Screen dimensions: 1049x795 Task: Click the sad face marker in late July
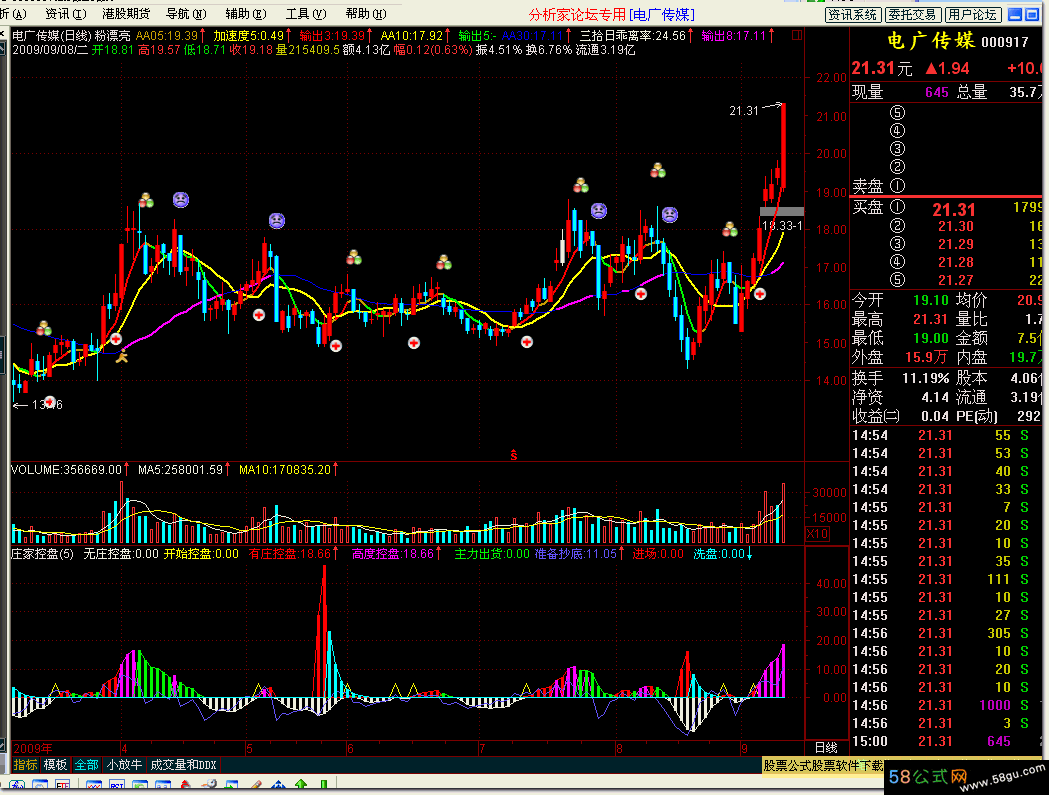599,211
